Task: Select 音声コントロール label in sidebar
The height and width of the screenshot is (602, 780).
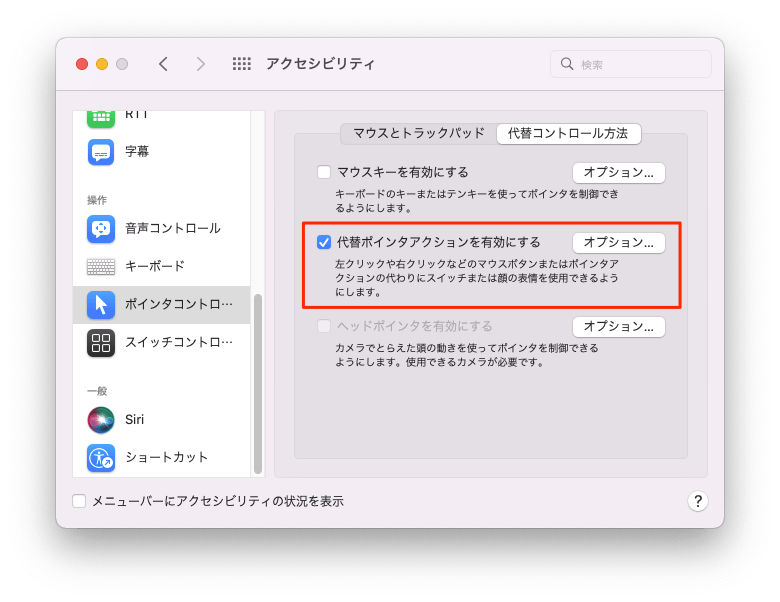Action: coord(173,228)
